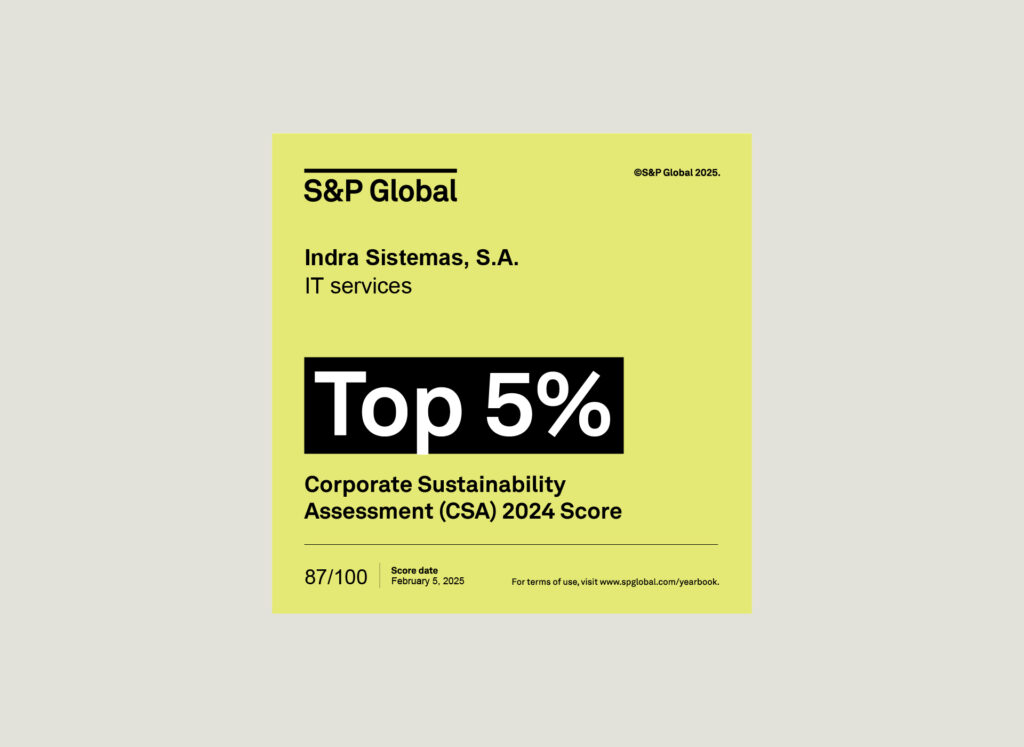1024x747 pixels.
Task: Click the "Assessment (CSA) 2024 Score" text
Action: [462, 512]
